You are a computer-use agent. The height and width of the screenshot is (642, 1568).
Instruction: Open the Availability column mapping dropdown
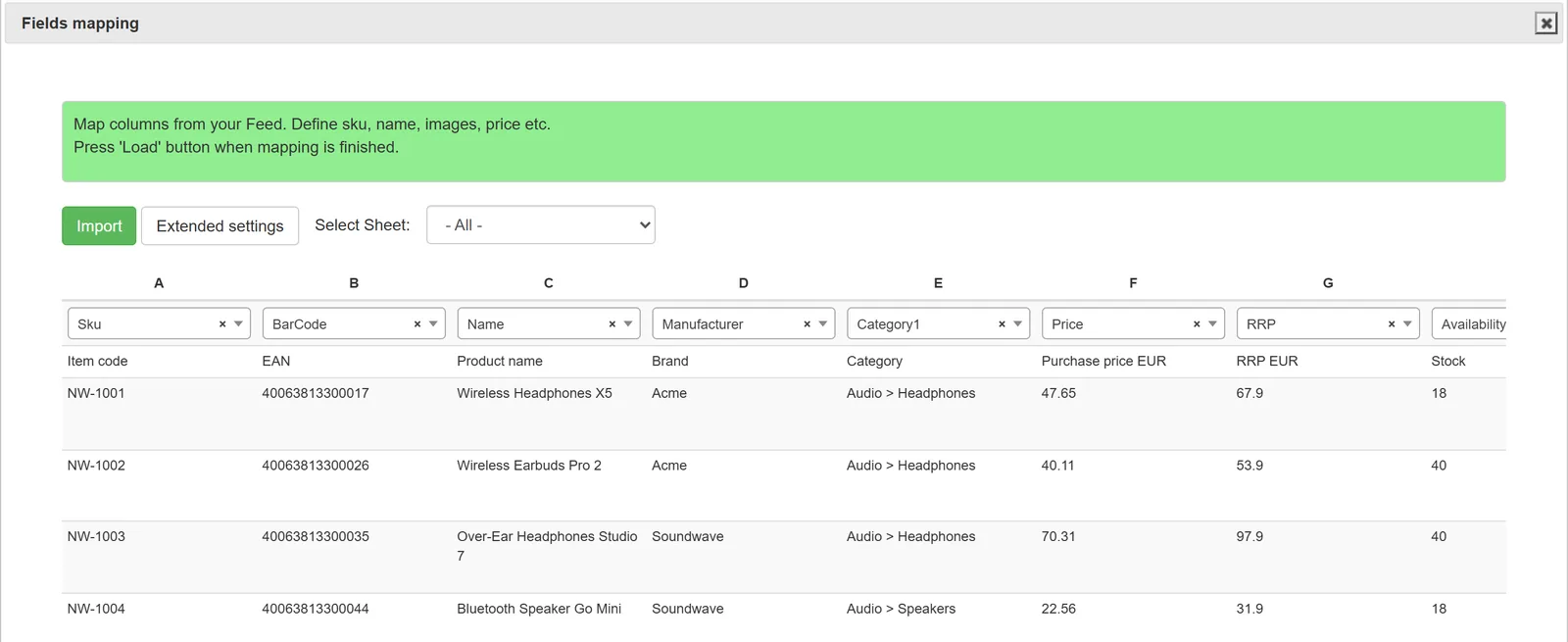[1469, 324]
